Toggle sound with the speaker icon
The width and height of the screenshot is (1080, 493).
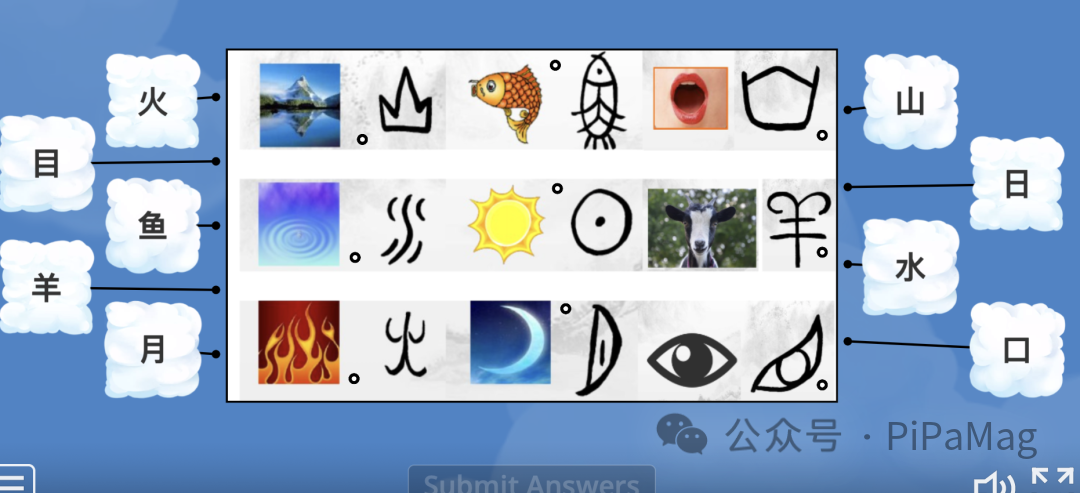pyautogui.click(x=993, y=483)
